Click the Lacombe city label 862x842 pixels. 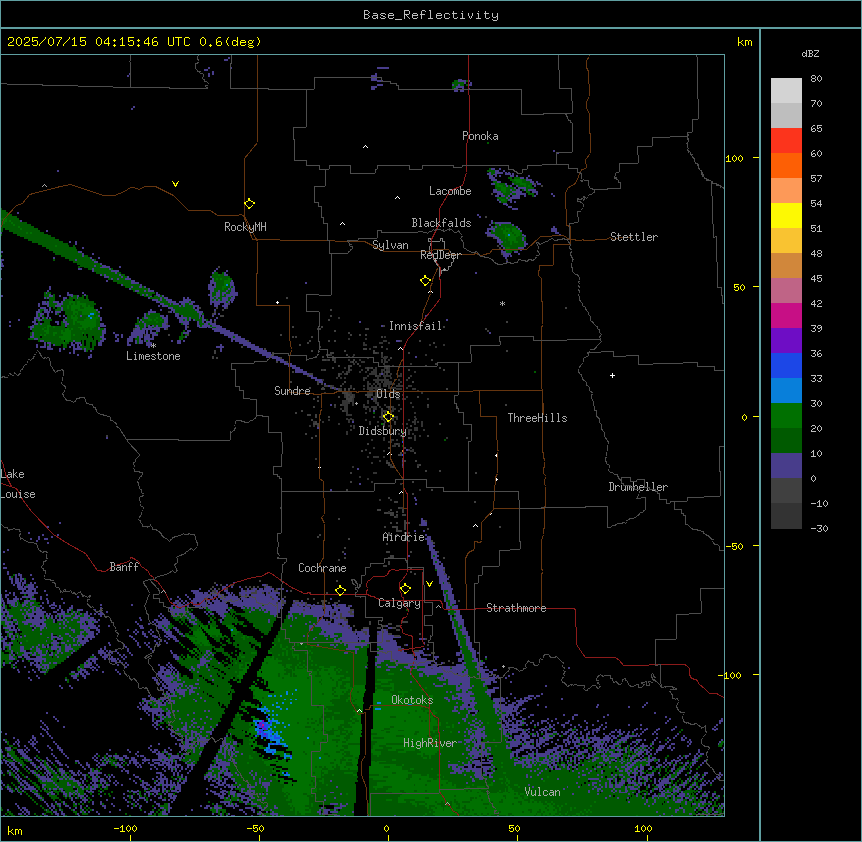pos(450,191)
